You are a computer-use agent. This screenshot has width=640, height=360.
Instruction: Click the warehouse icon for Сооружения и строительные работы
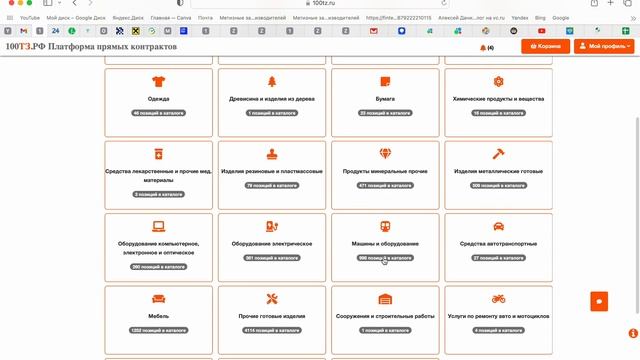[x=385, y=299]
